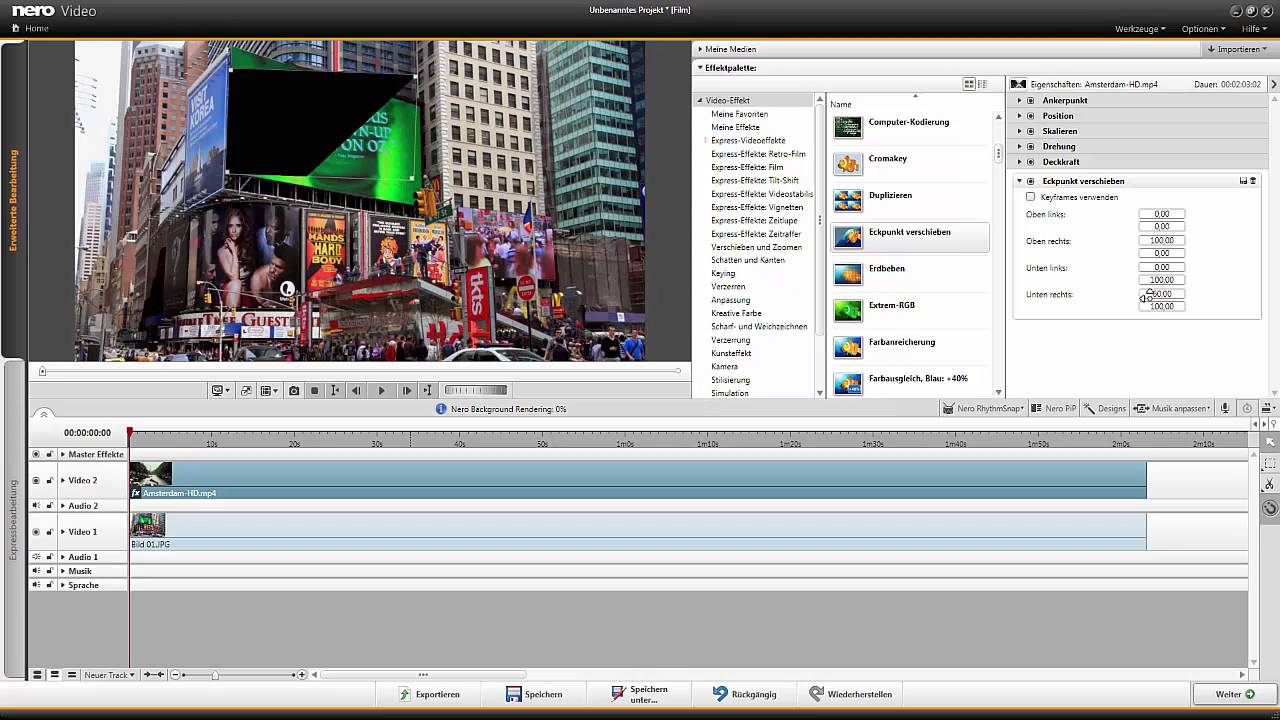Click the Wiederherstellen redo button

[x=850, y=694]
